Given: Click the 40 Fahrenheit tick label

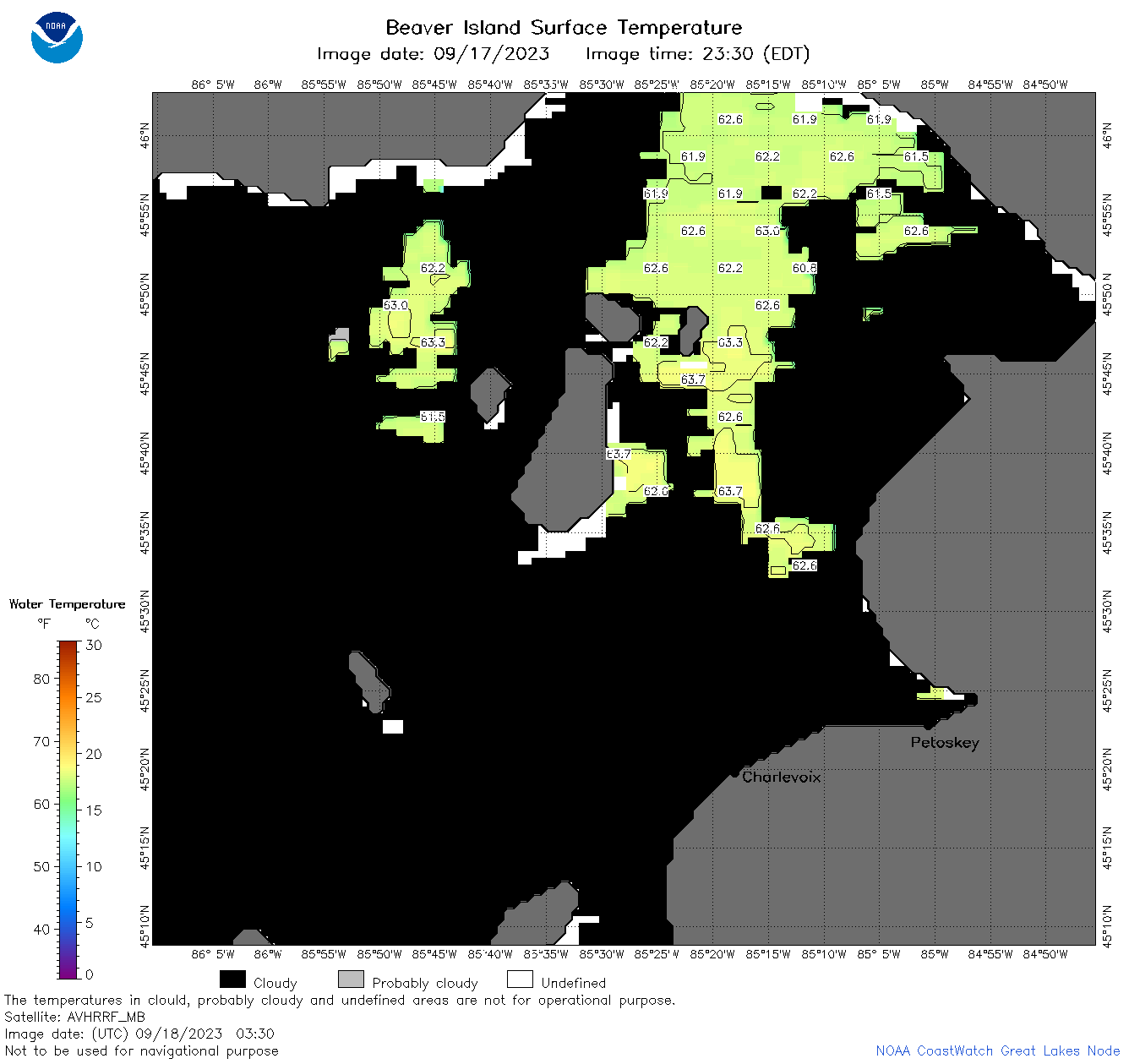Looking at the screenshot, I should pyautogui.click(x=41, y=929).
